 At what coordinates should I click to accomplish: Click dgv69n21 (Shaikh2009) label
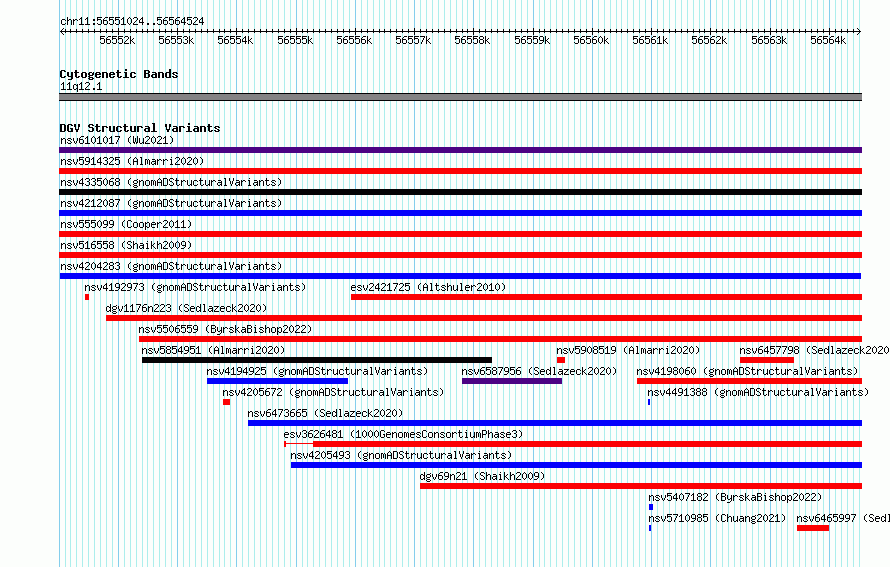pos(482,476)
